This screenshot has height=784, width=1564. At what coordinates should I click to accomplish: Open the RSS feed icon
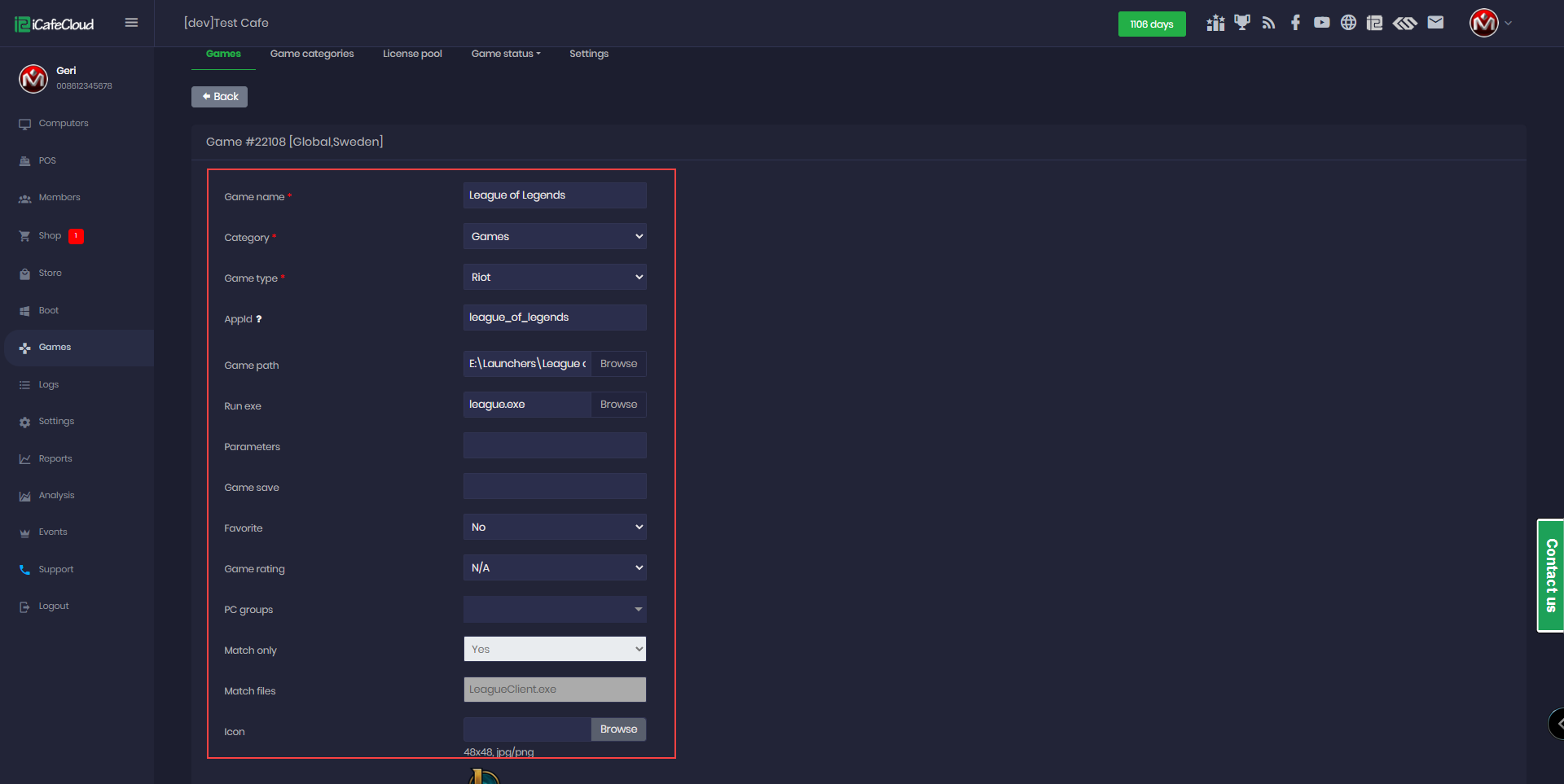click(1268, 23)
